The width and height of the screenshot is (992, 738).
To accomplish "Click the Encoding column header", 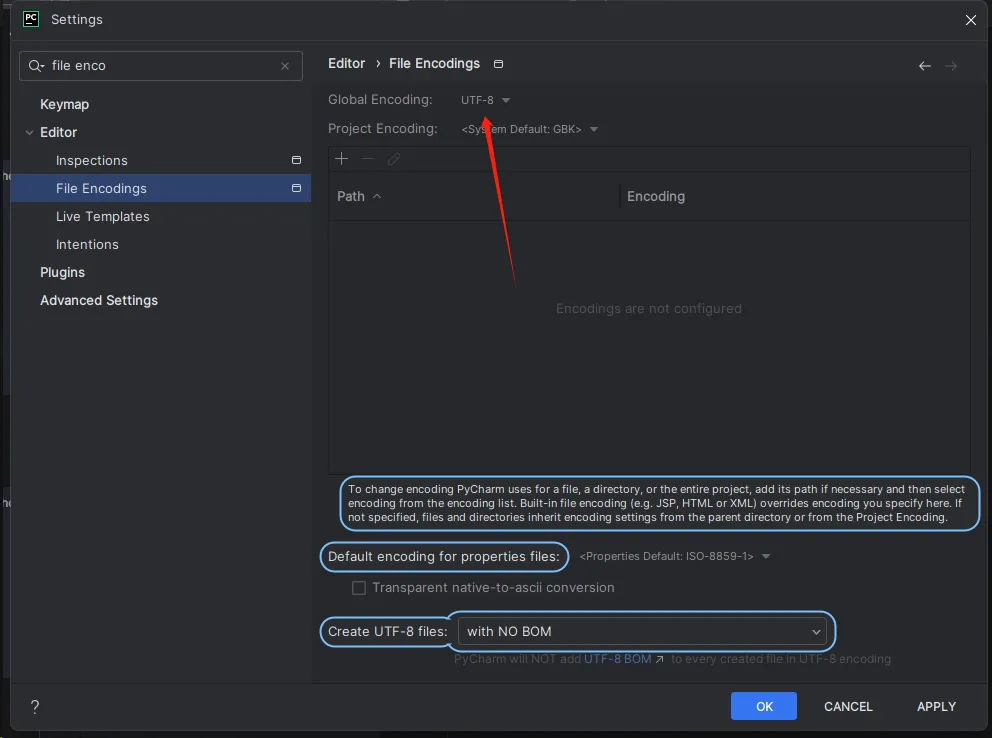I will [656, 196].
